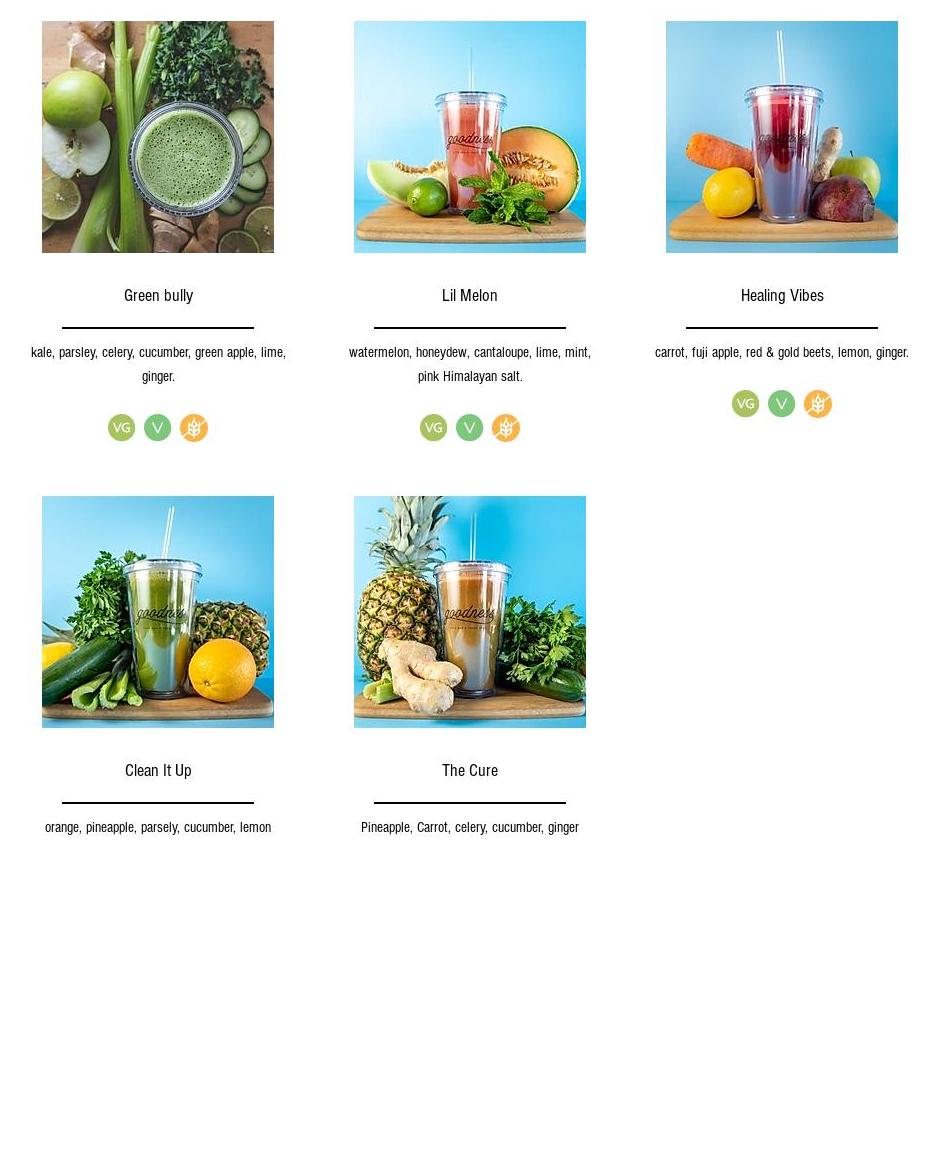Click the orange gluten-free icon under Green bully

click(x=194, y=428)
